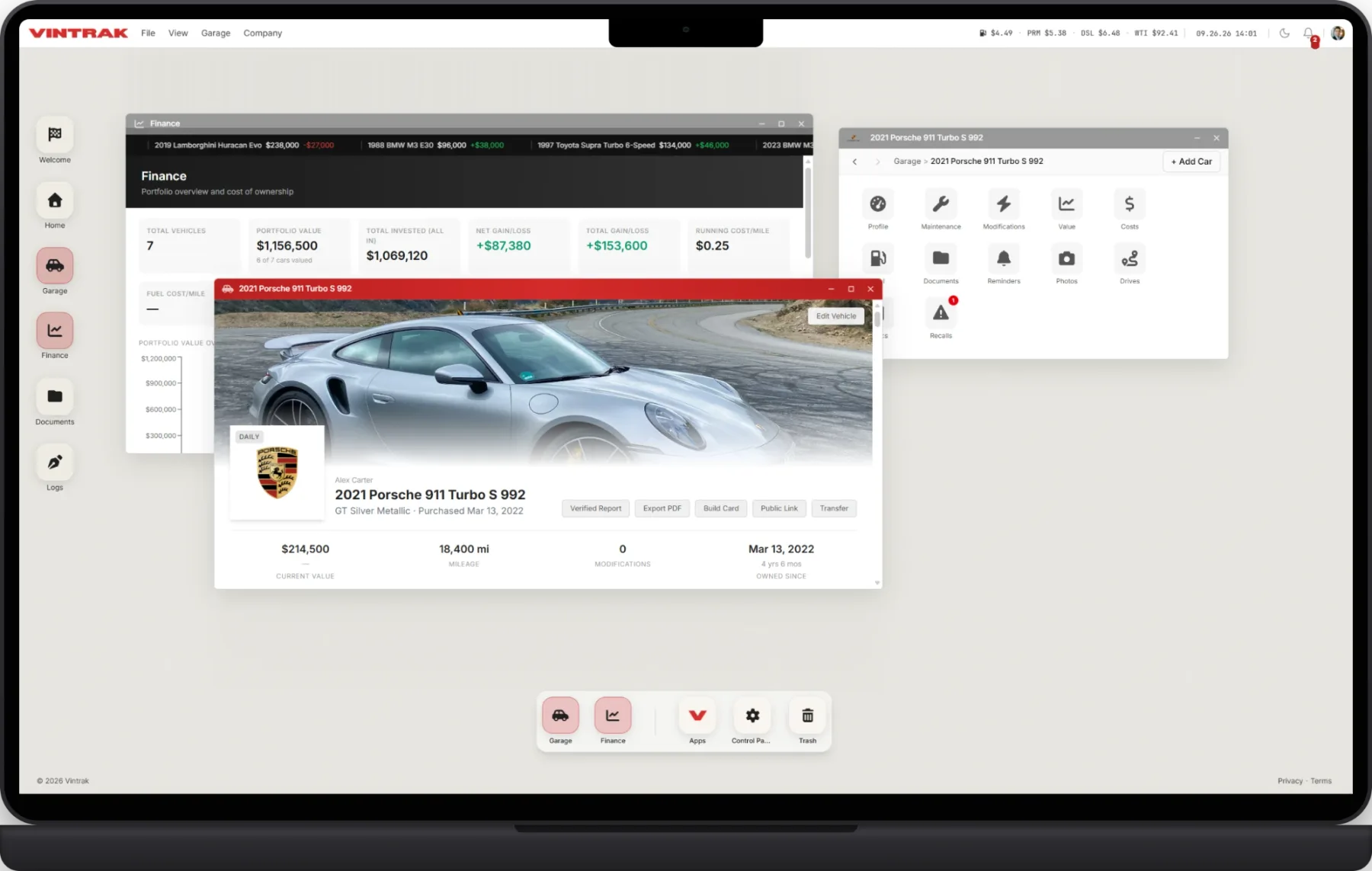Click the 18,400 mi mileage figure
The image size is (1372, 871).
tap(464, 549)
